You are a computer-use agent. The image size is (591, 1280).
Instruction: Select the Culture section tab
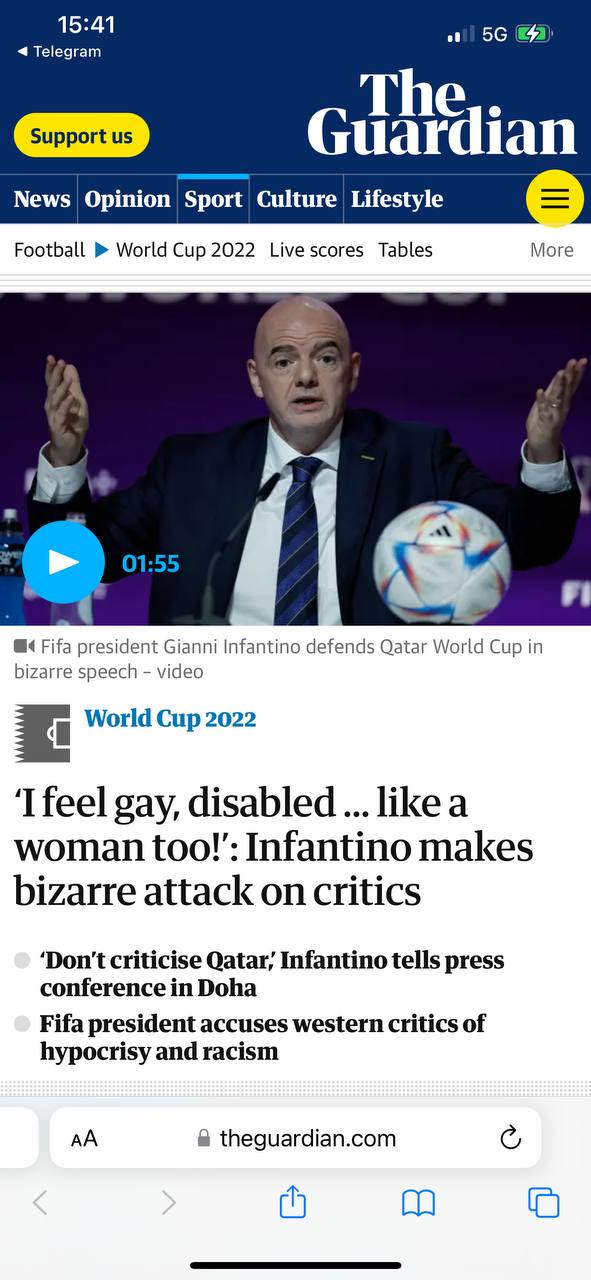pos(296,199)
